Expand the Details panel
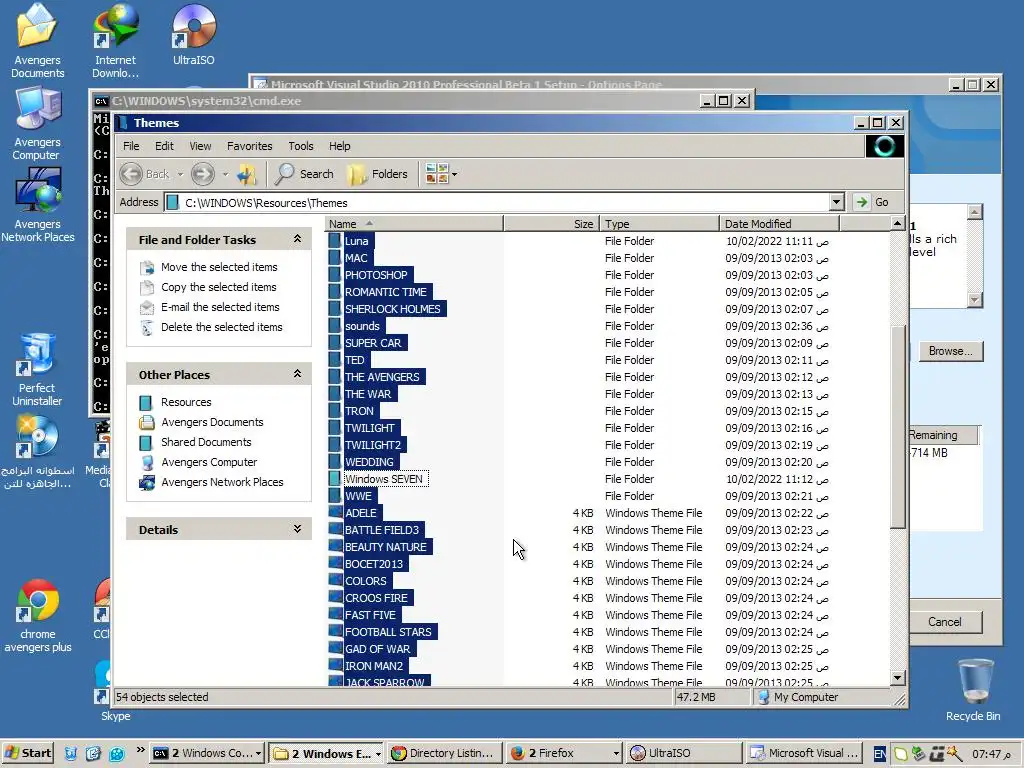The height and width of the screenshot is (768, 1024). (297, 529)
